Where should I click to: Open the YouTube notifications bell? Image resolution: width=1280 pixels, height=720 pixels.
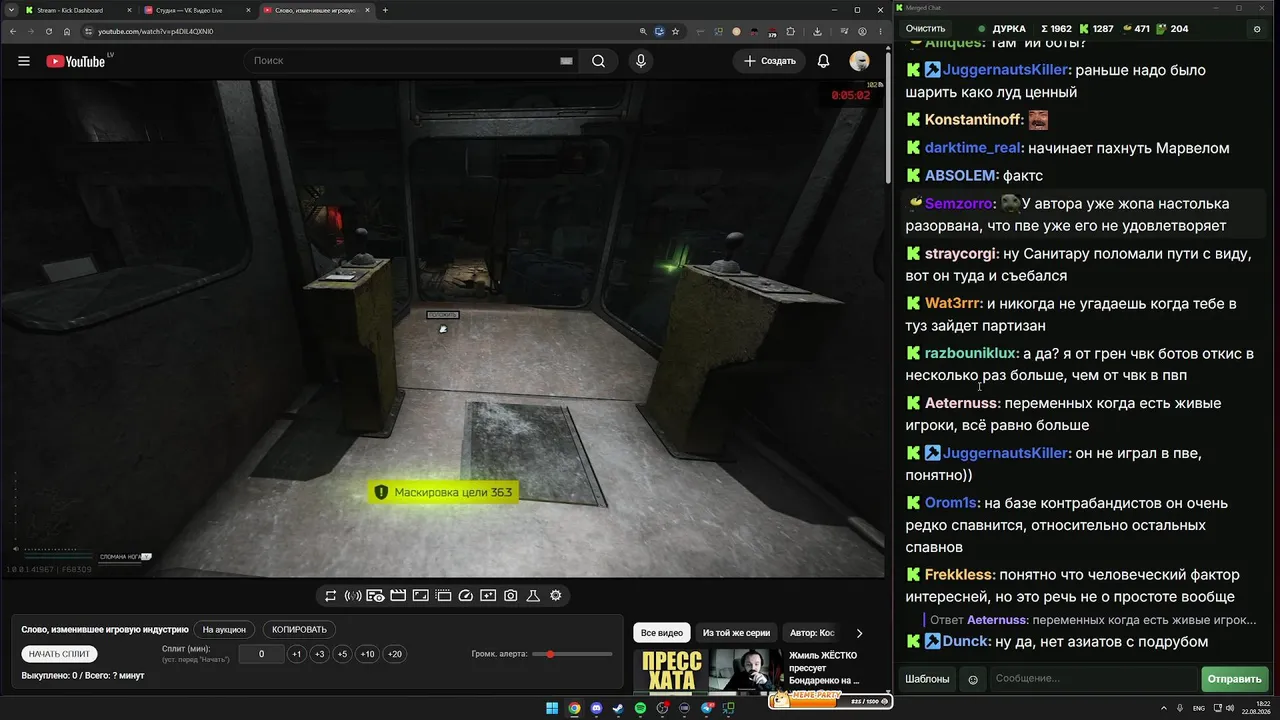point(823,61)
